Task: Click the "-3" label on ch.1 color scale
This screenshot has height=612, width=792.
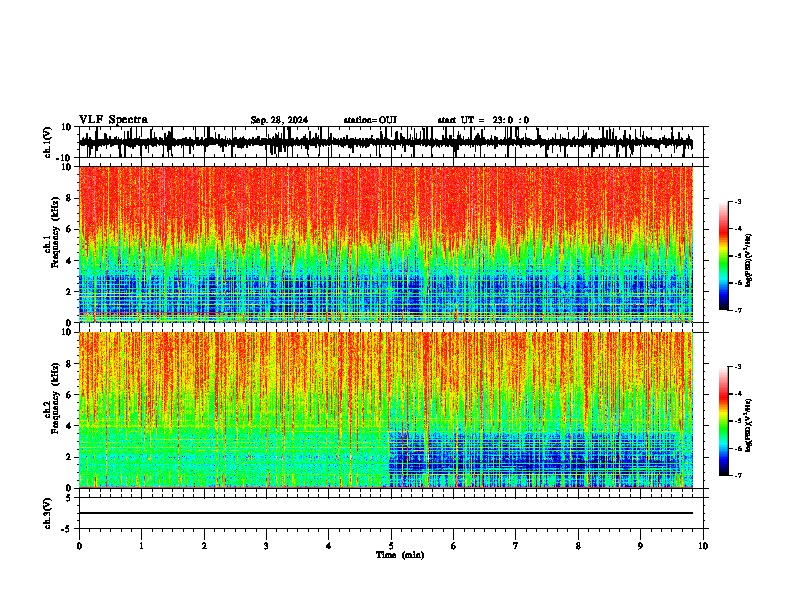Action: pyautogui.click(x=738, y=201)
